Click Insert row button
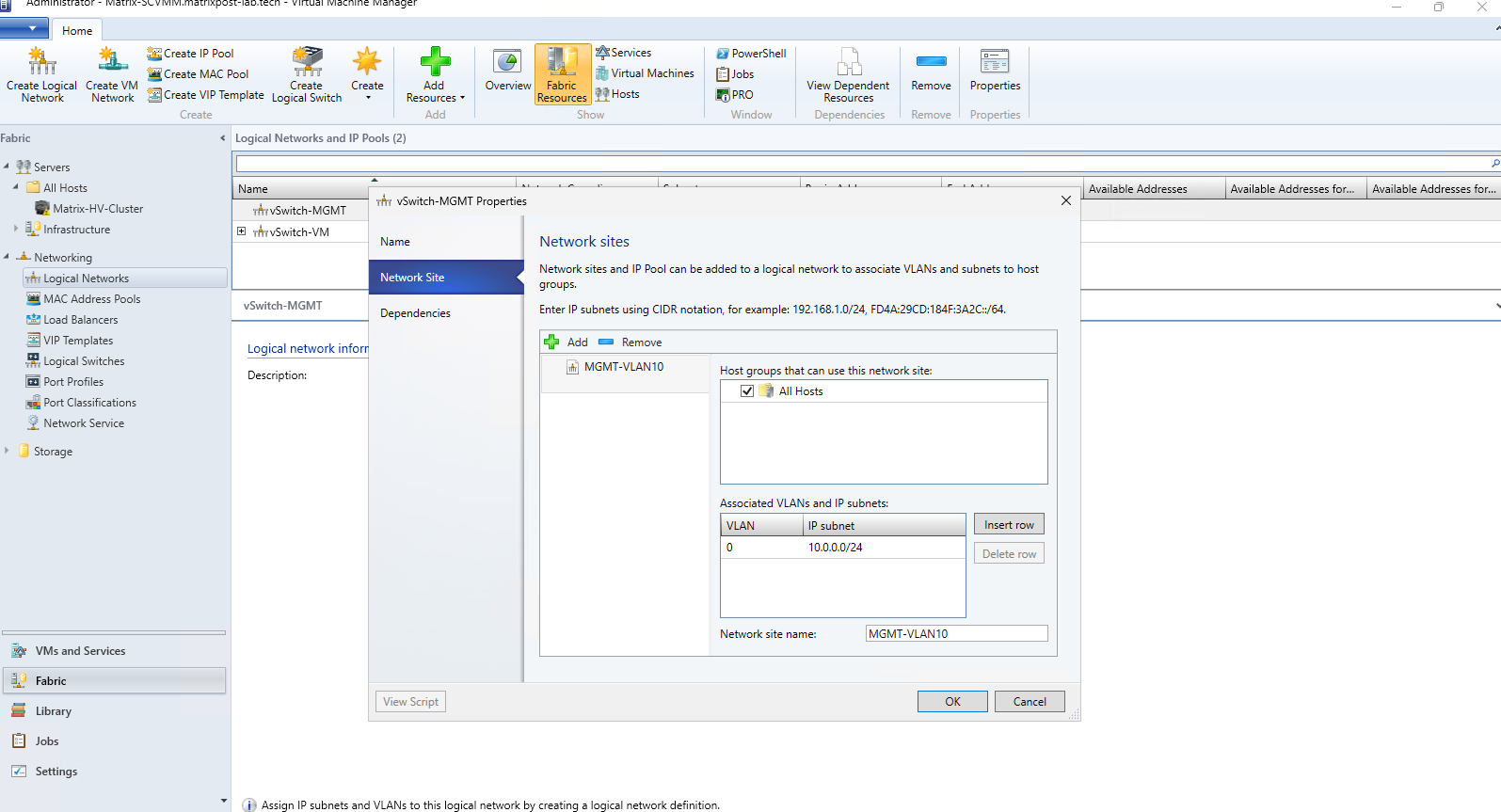This screenshot has height=812, width=1501. click(x=1009, y=525)
